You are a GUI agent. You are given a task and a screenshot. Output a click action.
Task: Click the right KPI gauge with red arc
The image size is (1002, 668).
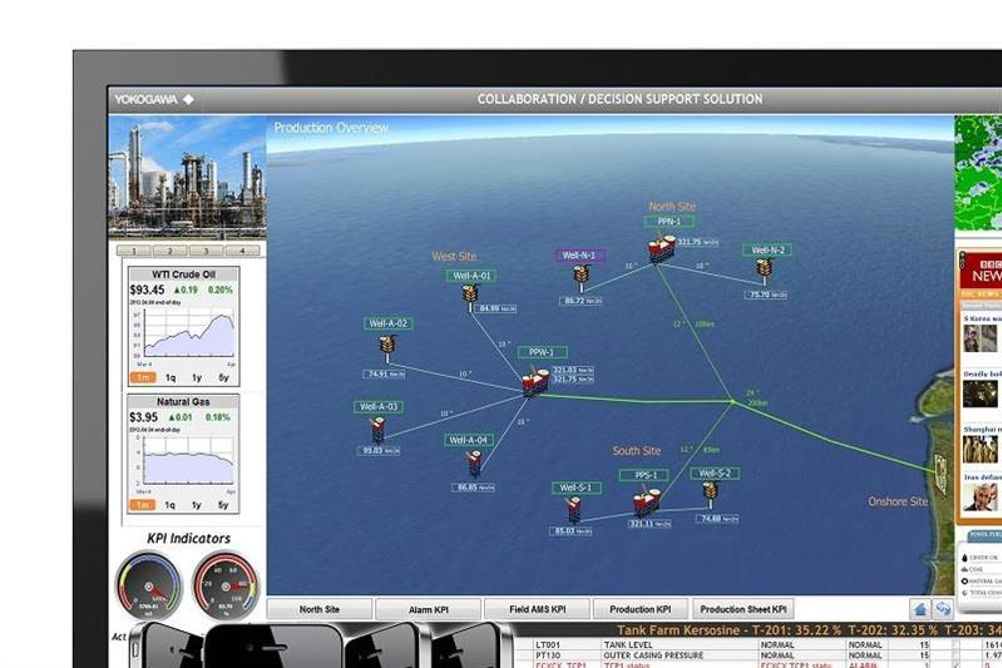(226, 586)
